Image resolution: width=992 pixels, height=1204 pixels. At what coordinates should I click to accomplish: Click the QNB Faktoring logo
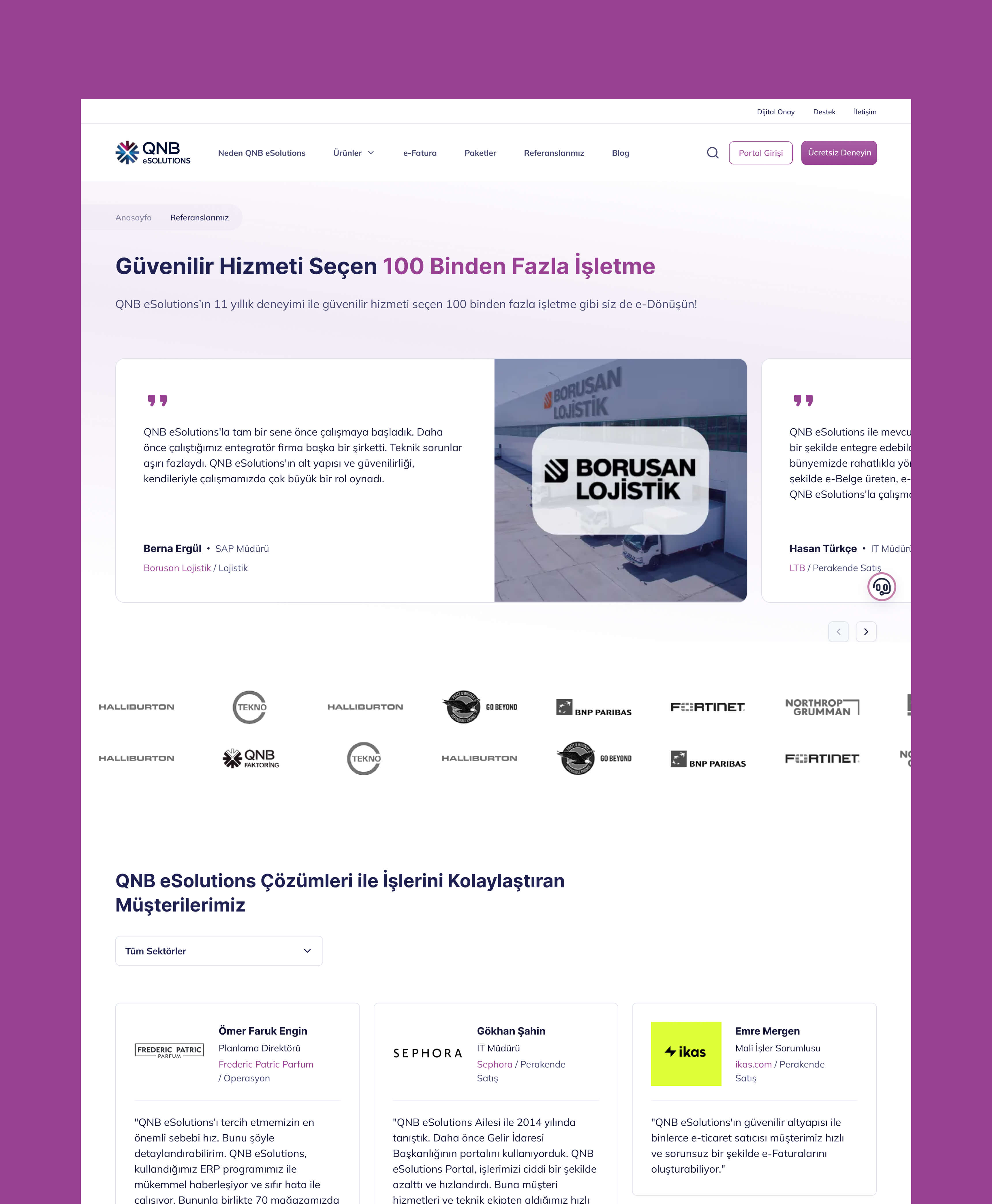251,758
